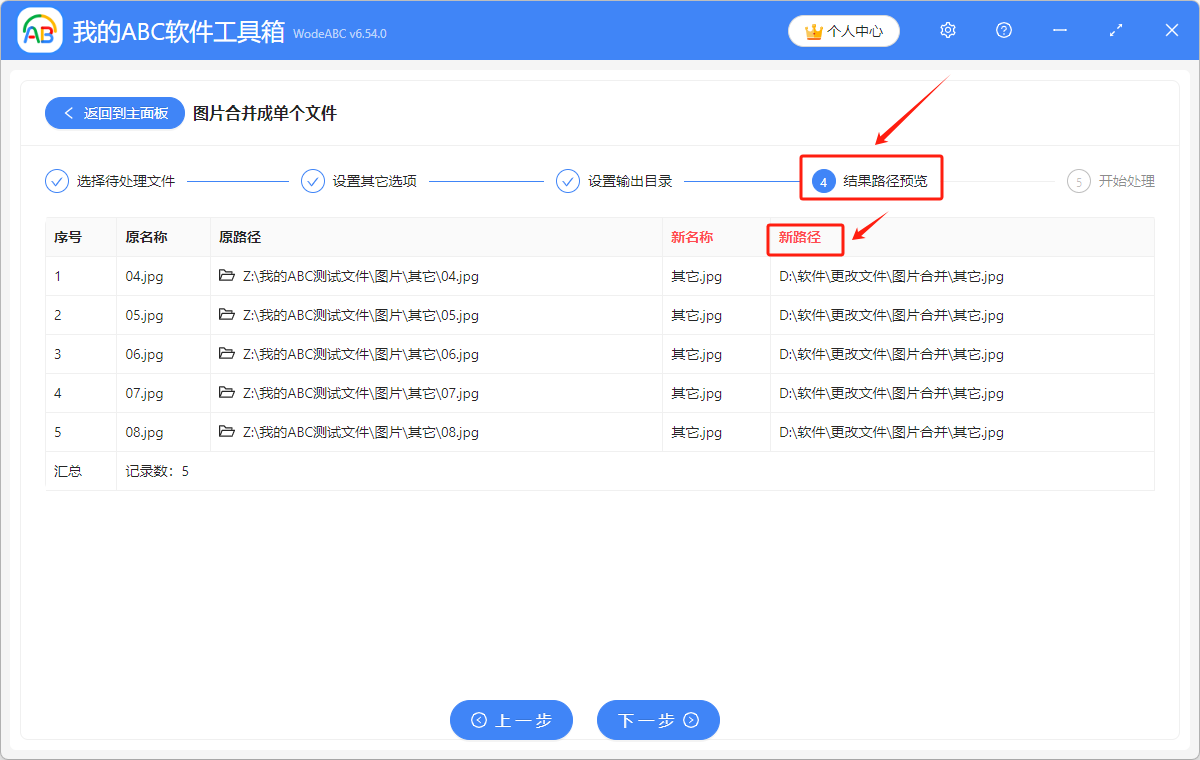
Task: Return to main panel via 返回到主面板
Action: pos(115,113)
